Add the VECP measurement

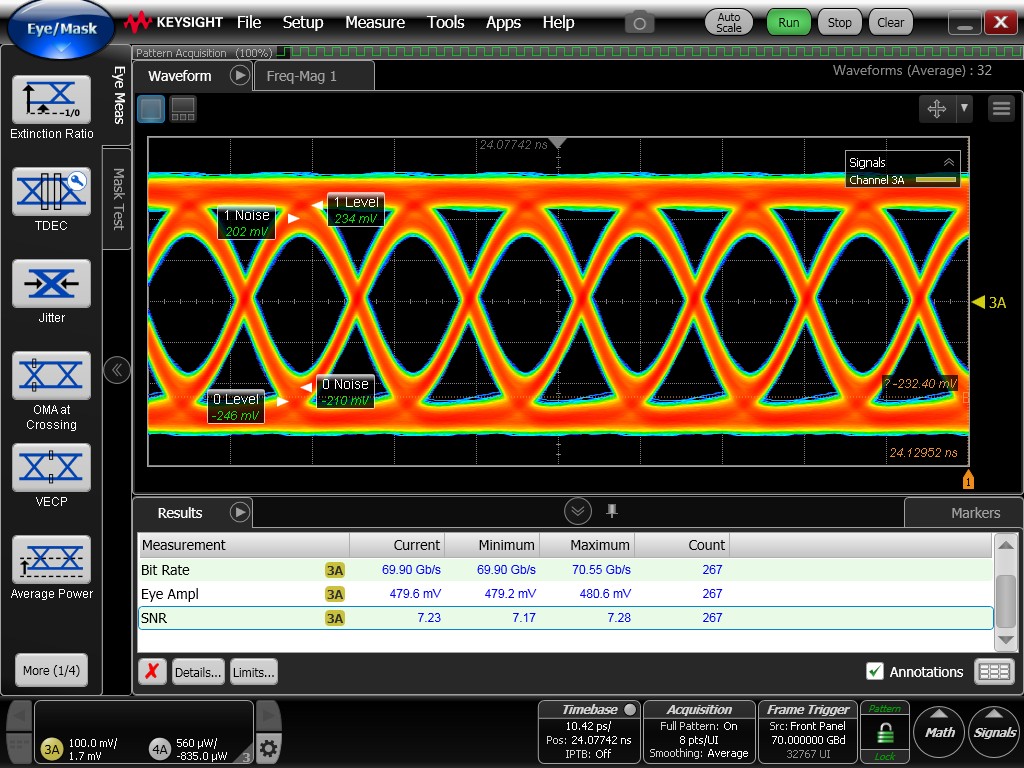[x=51, y=468]
